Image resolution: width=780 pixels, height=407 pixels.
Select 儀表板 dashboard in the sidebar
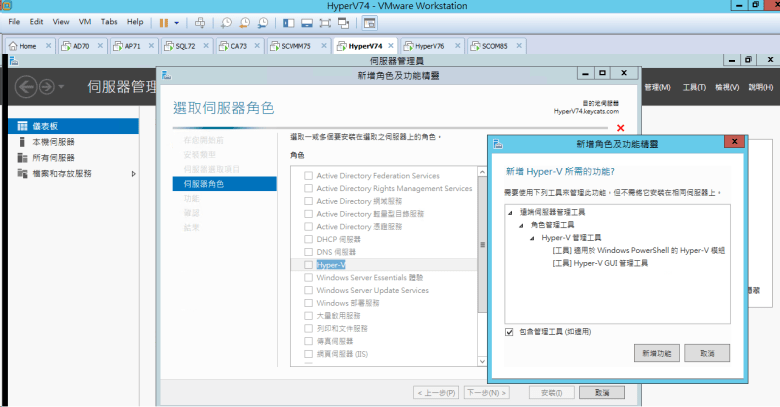[47, 126]
